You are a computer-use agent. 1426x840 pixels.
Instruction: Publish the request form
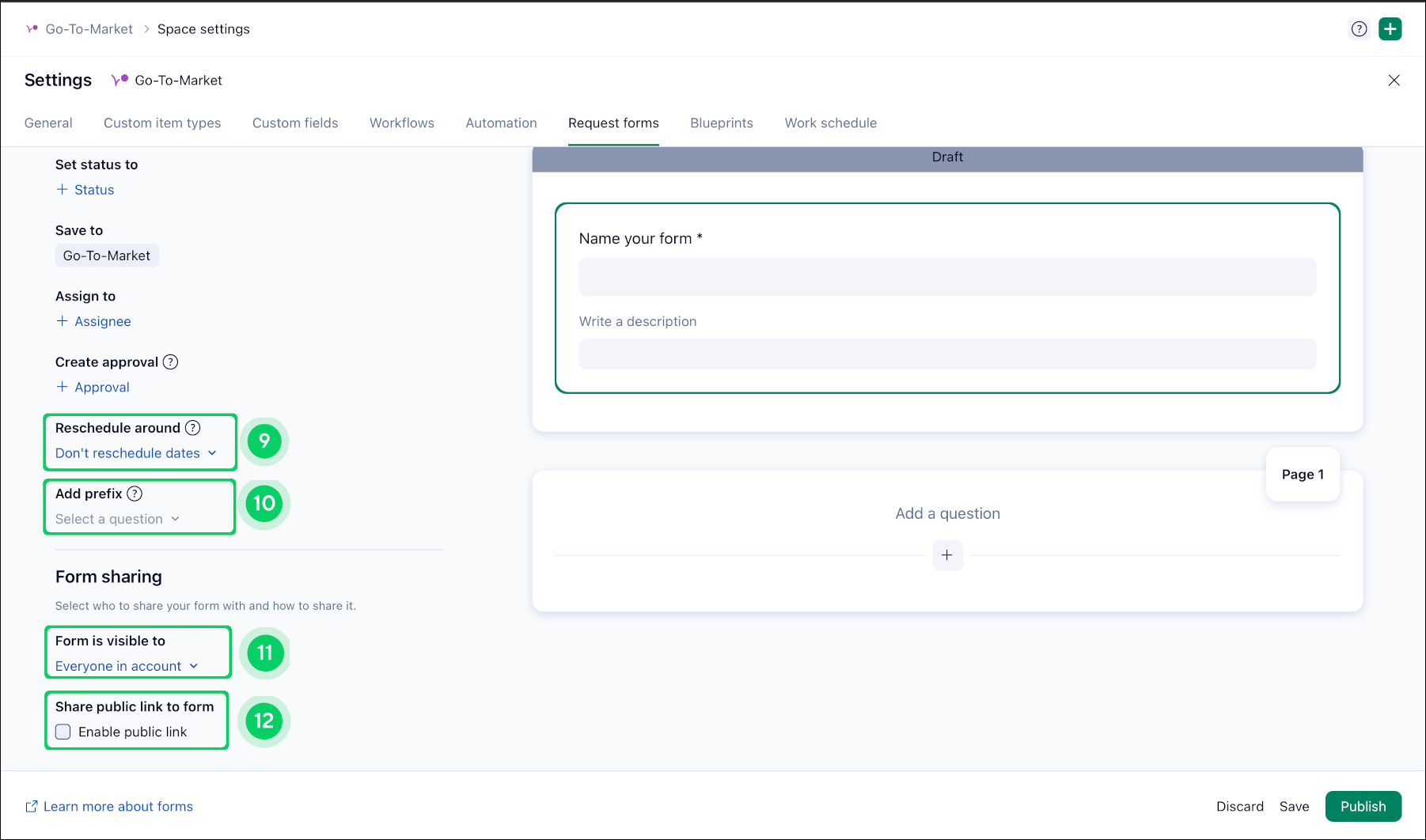[x=1363, y=806]
